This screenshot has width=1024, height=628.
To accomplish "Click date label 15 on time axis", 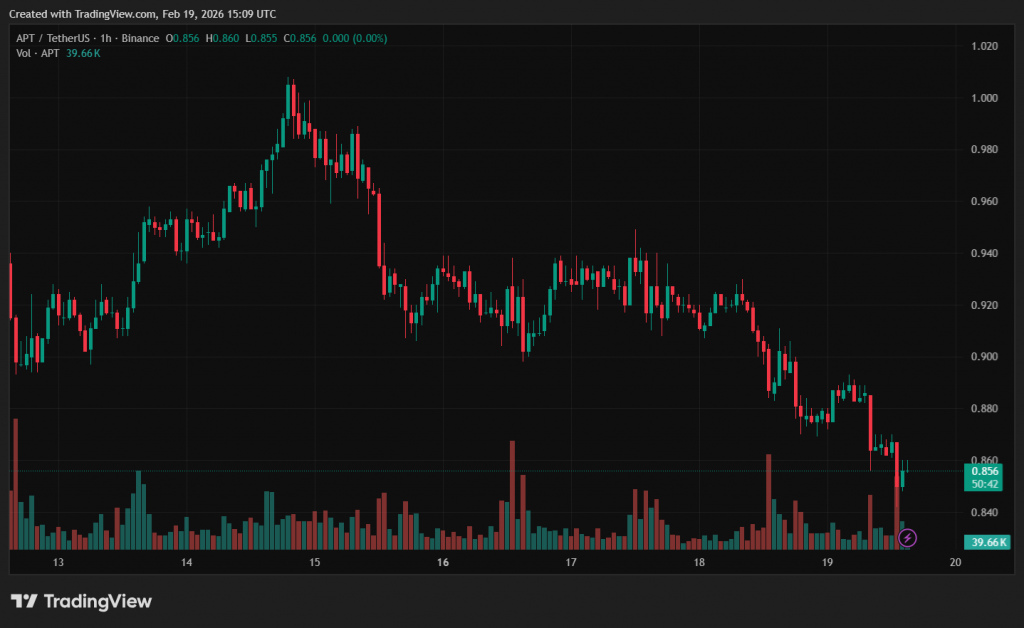I will pos(315,564).
